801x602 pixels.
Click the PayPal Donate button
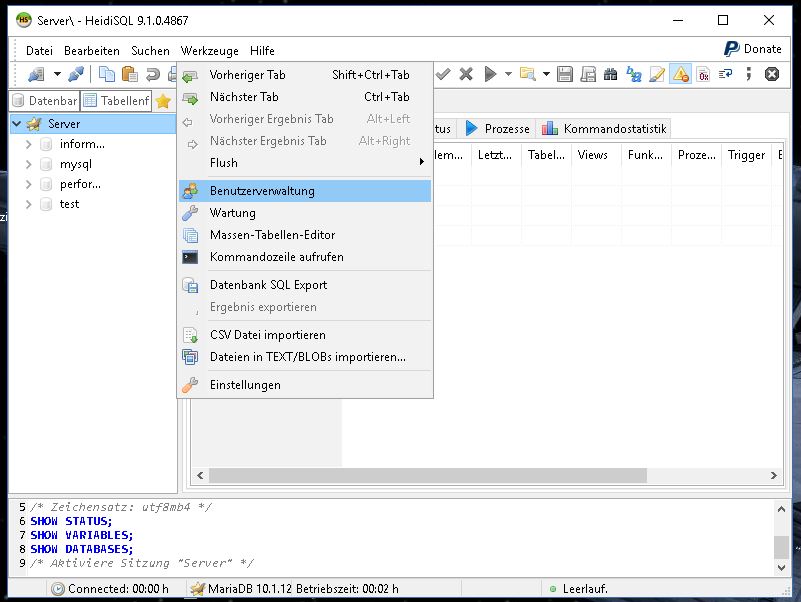(x=753, y=49)
